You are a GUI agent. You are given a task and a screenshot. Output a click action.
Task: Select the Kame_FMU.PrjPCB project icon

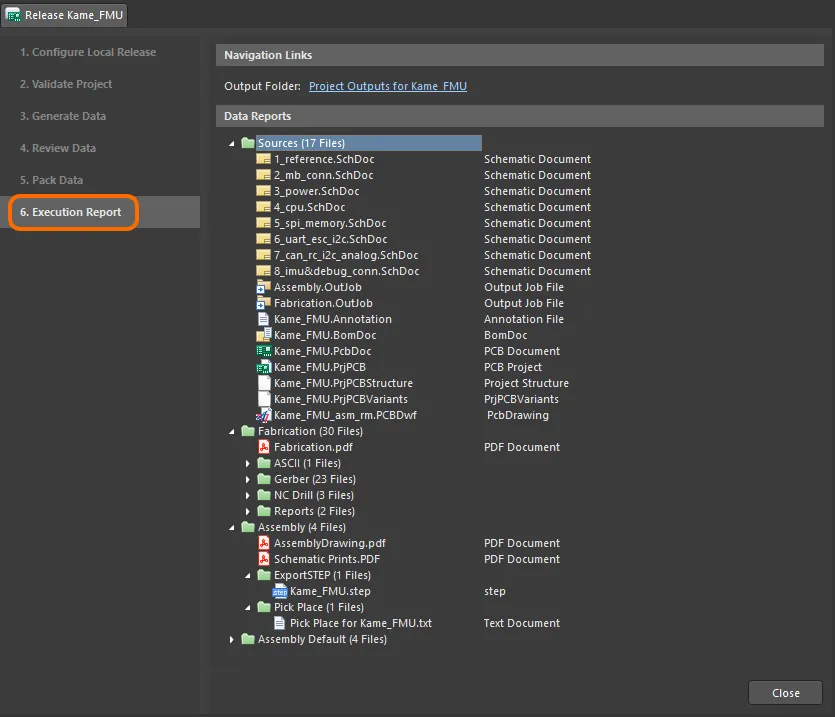(262, 367)
